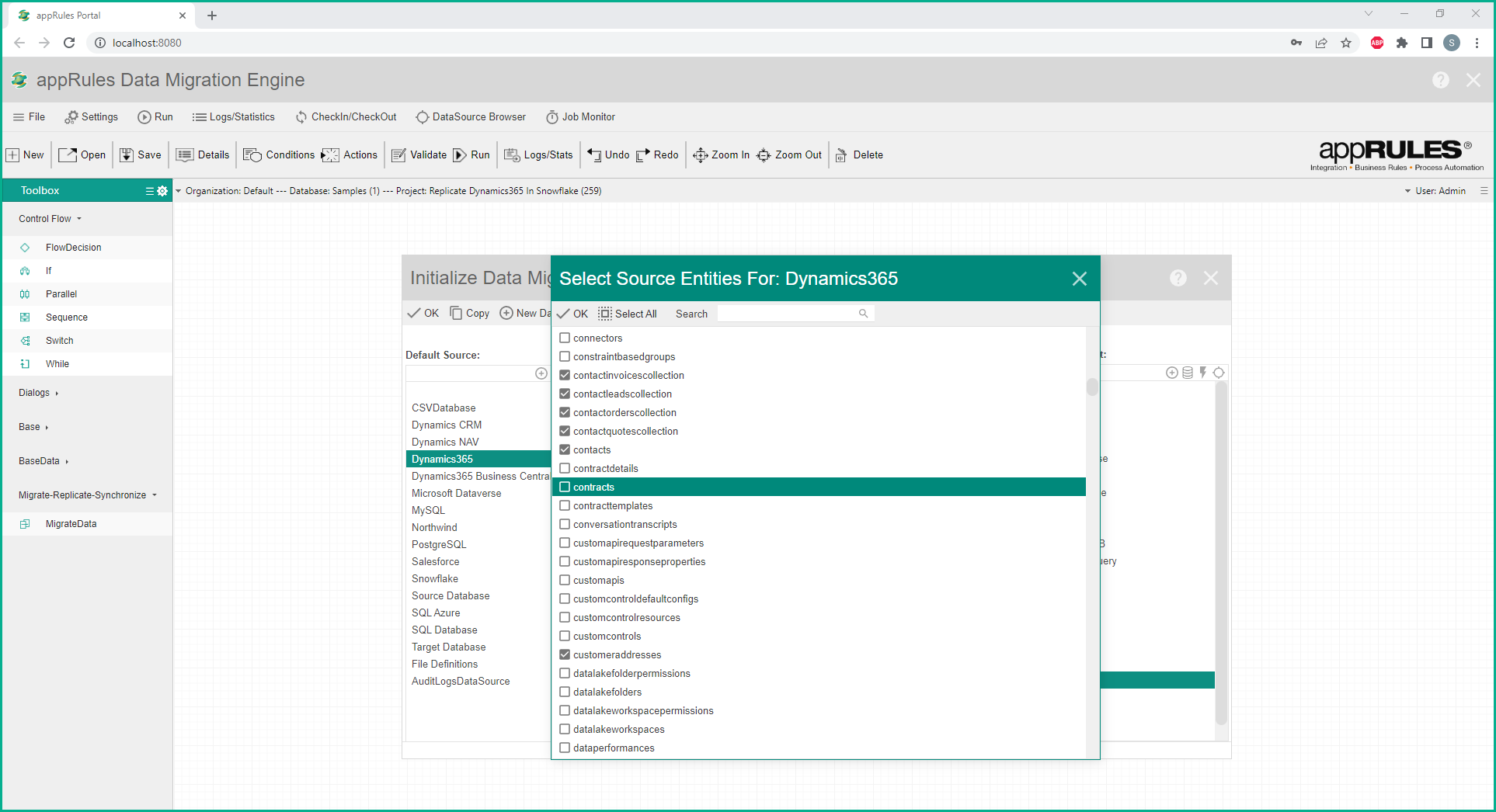The image size is (1496, 812).
Task: Click Toolbox list menu icon
Action: 150,191
